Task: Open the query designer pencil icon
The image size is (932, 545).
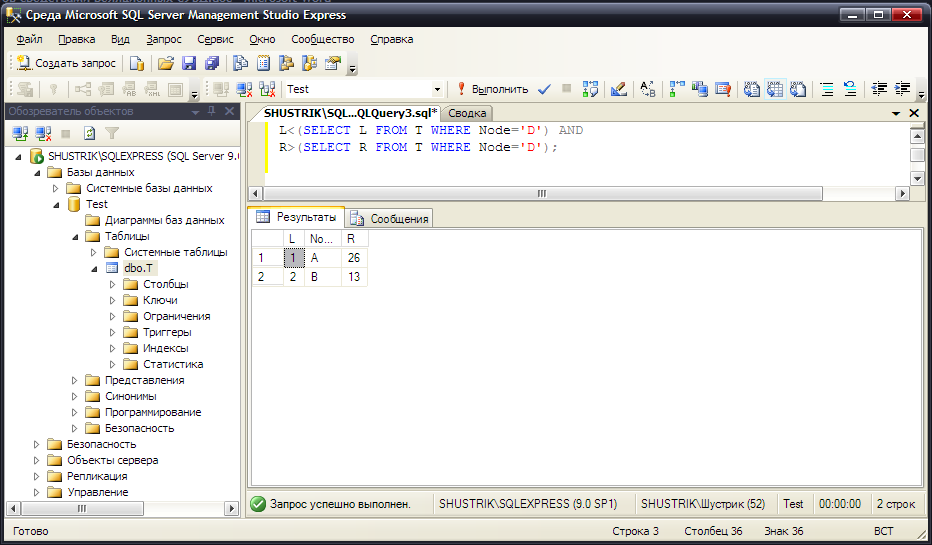Action: tap(619, 89)
